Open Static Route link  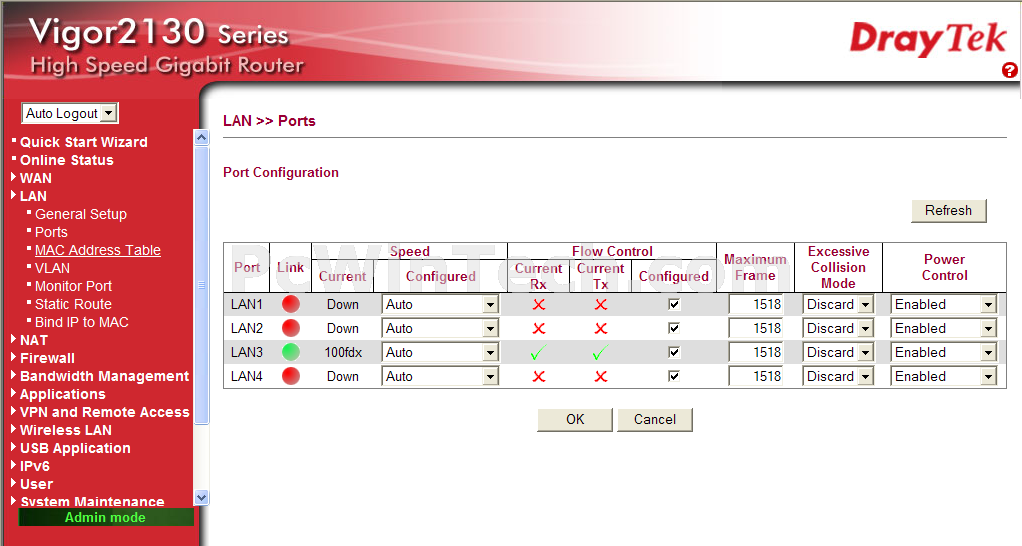73,304
